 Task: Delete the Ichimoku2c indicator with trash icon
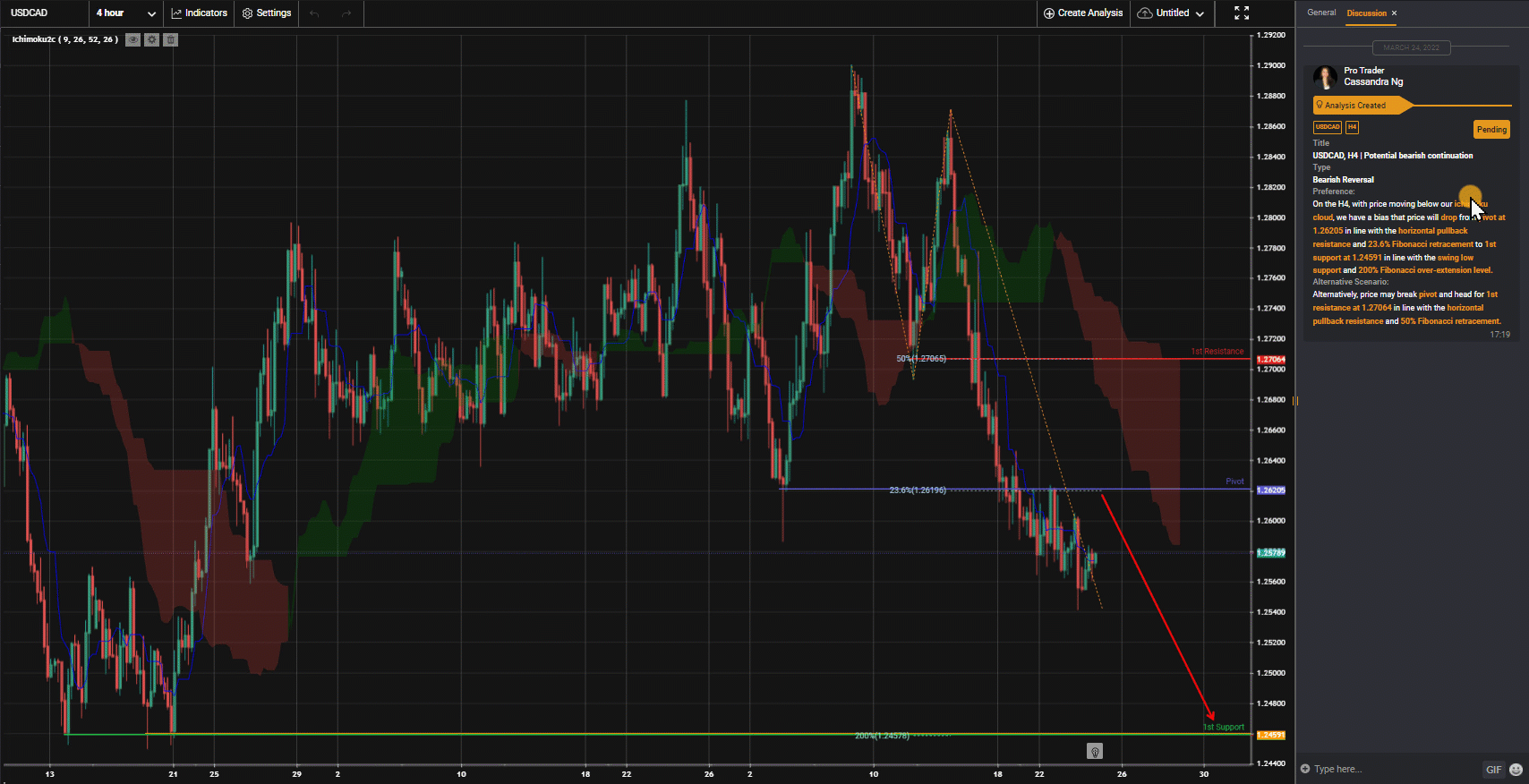171,39
